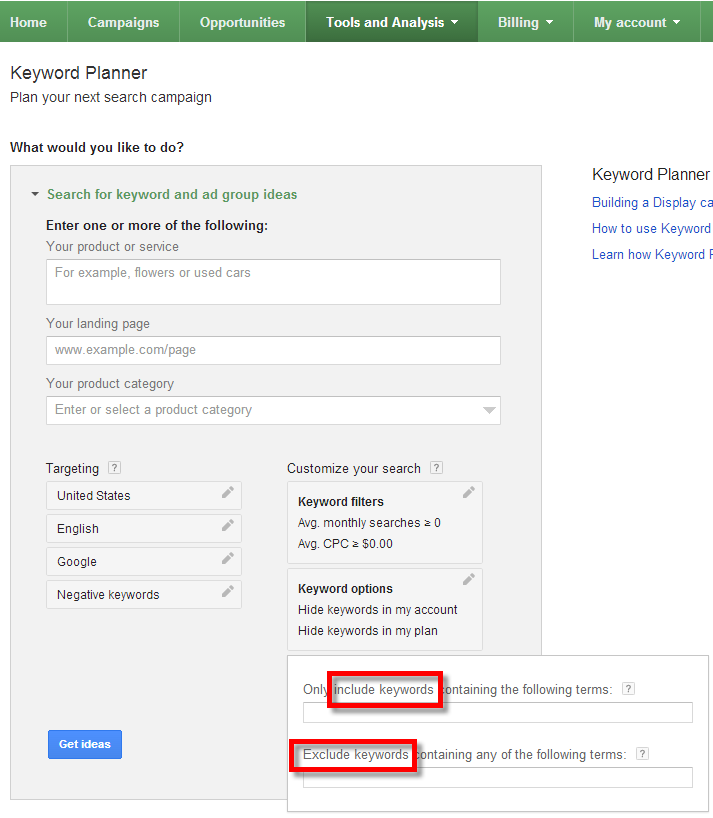This screenshot has width=713, height=818.
Task: Open Building a Display campaign link
Action: 652,202
